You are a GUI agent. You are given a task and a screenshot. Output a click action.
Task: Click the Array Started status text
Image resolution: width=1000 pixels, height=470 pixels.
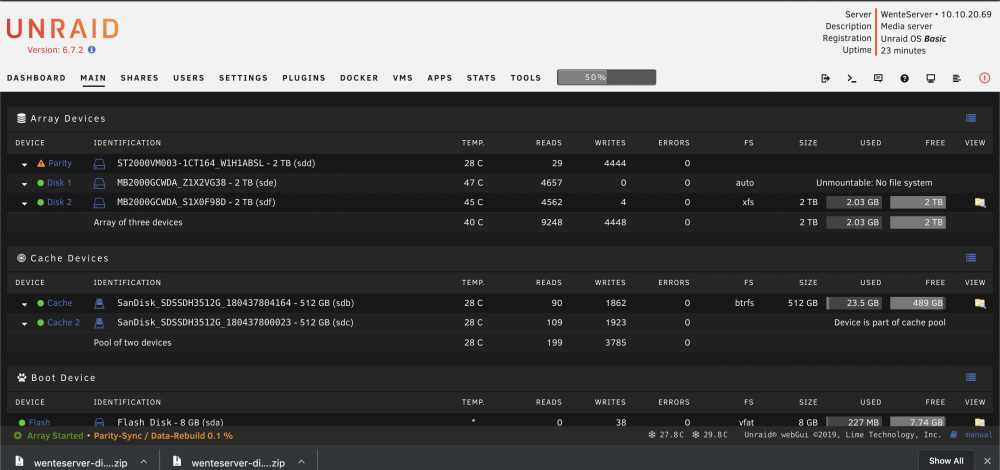pyautogui.click(x=55, y=436)
